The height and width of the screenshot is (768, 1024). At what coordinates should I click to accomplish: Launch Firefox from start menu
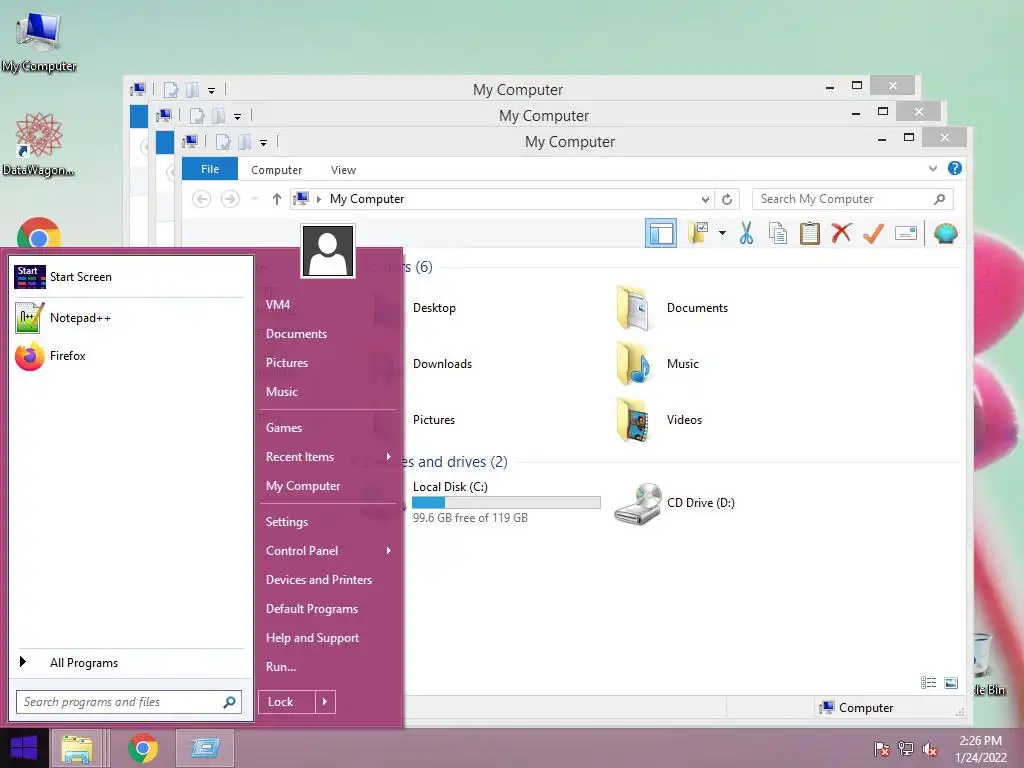129,356
